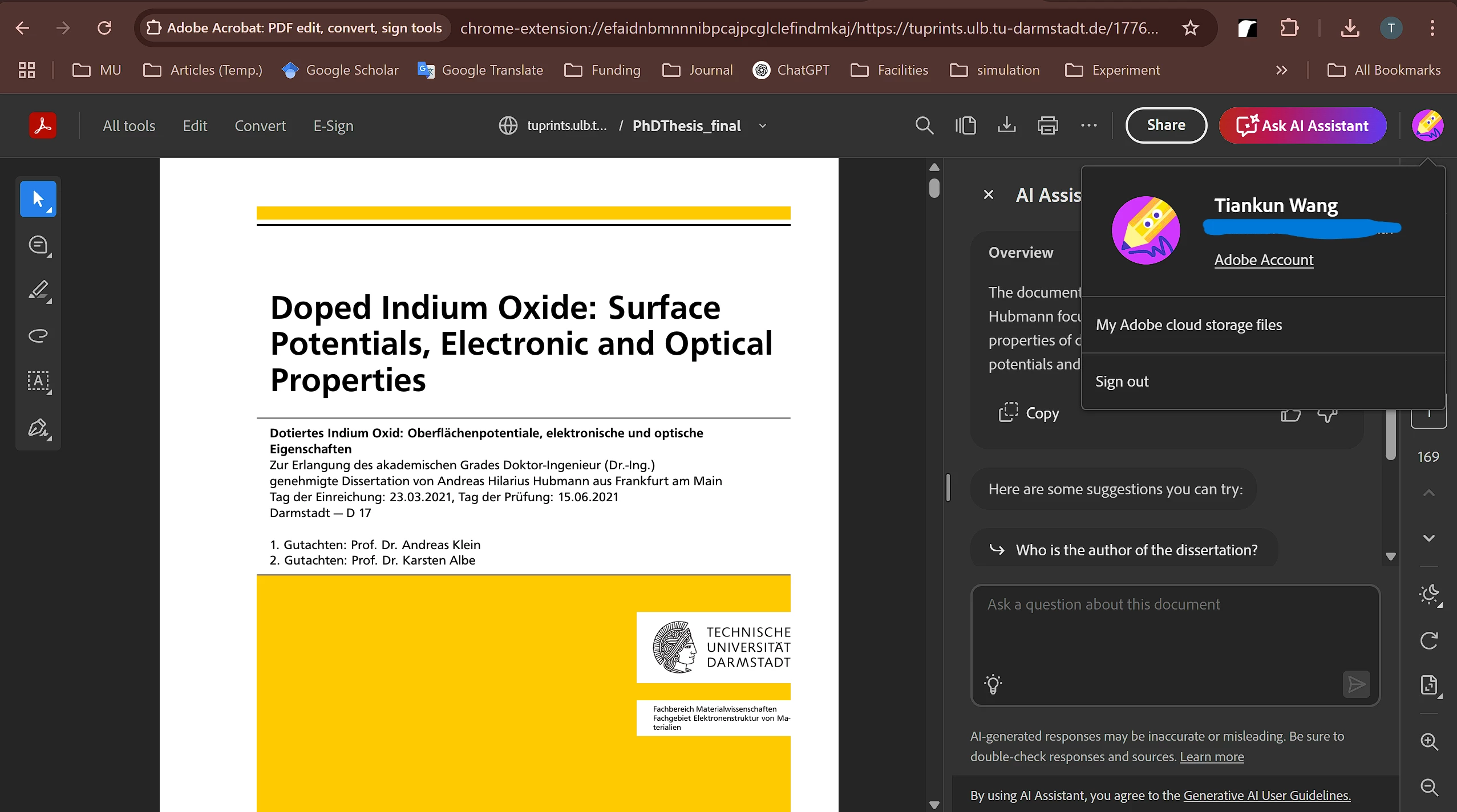Download the PDF from Acrobat toolbar
Screen dimensions: 1457x812
click(x=1006, y=125)
